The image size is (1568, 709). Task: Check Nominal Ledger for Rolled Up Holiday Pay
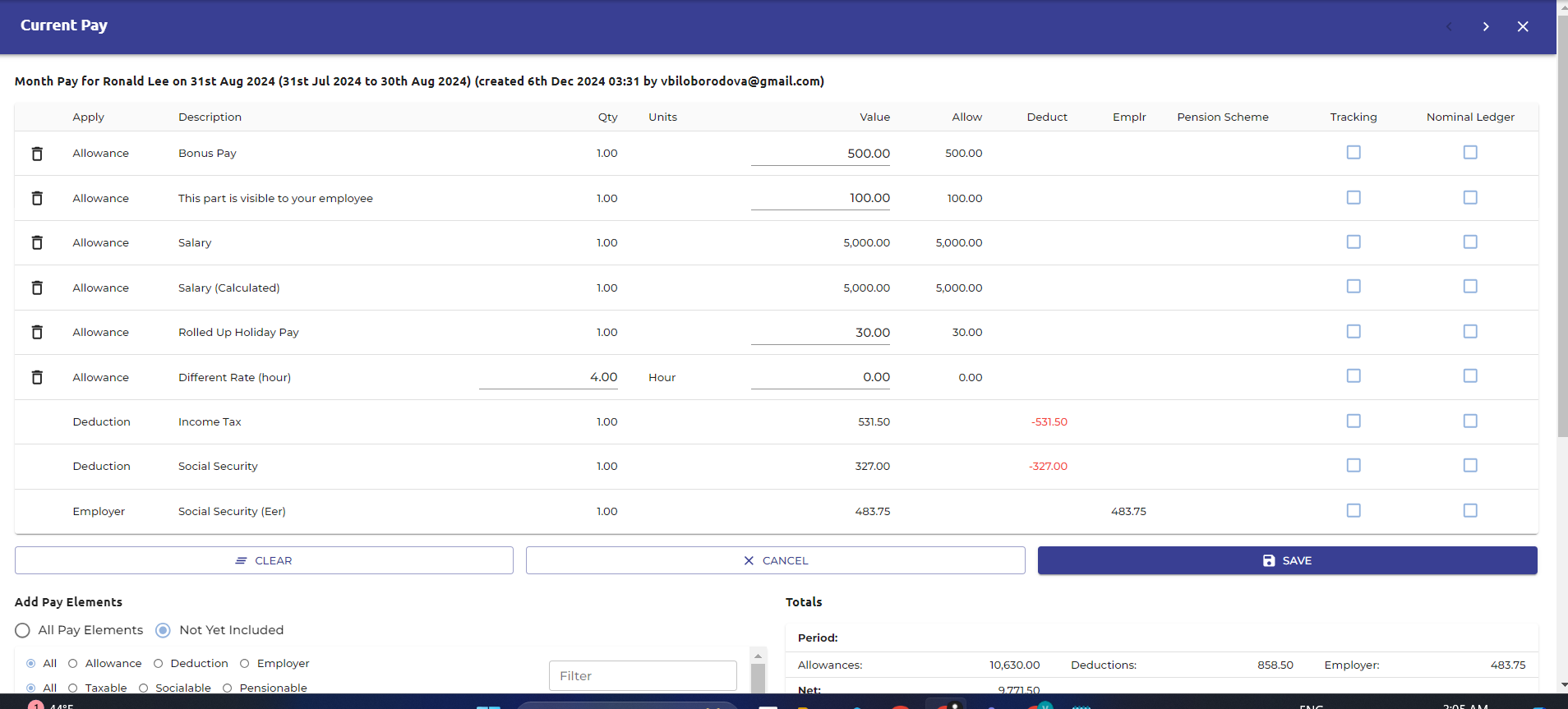(1470, 331)
